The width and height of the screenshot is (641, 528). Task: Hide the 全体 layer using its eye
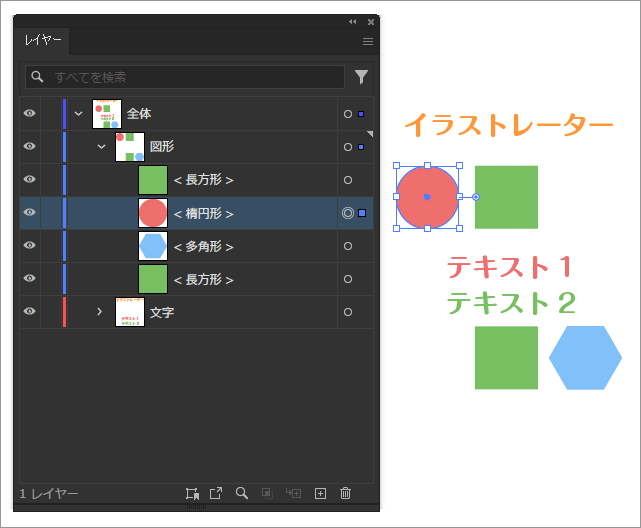(29, 113)
